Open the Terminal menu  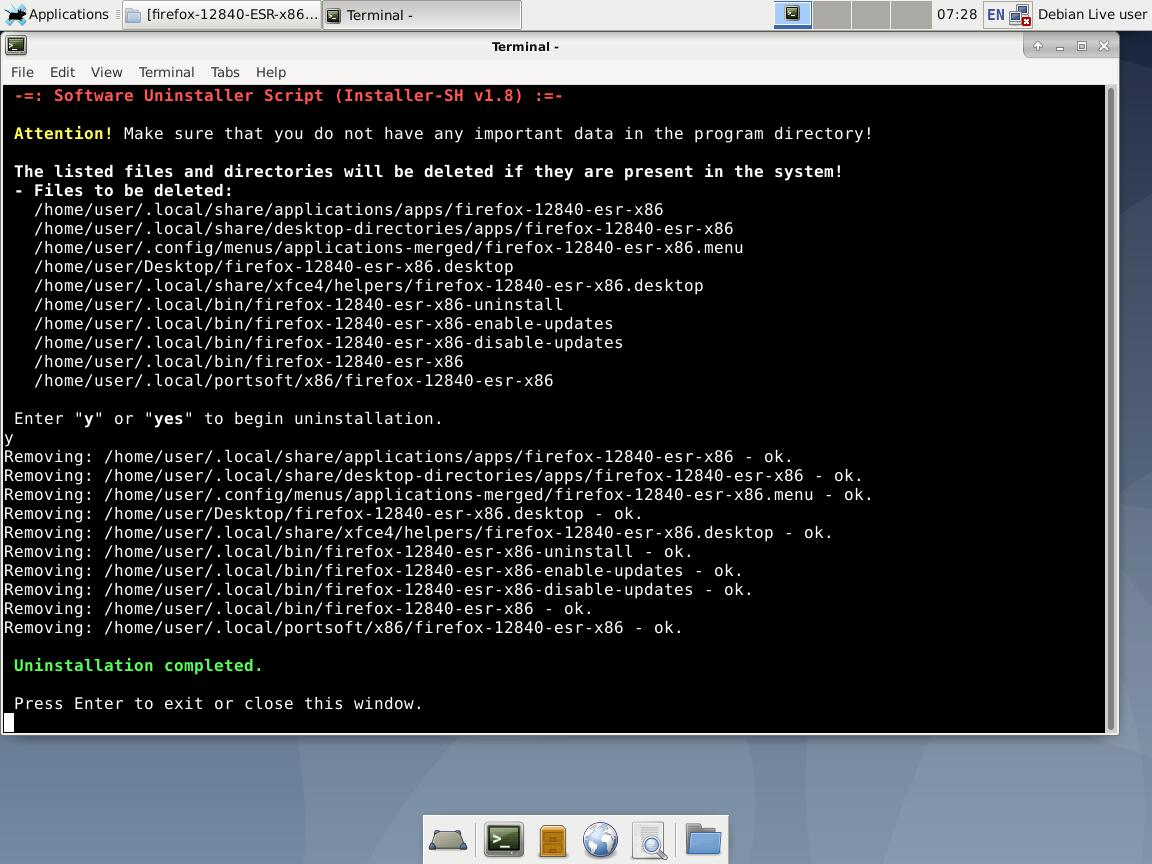pos(167,72)
